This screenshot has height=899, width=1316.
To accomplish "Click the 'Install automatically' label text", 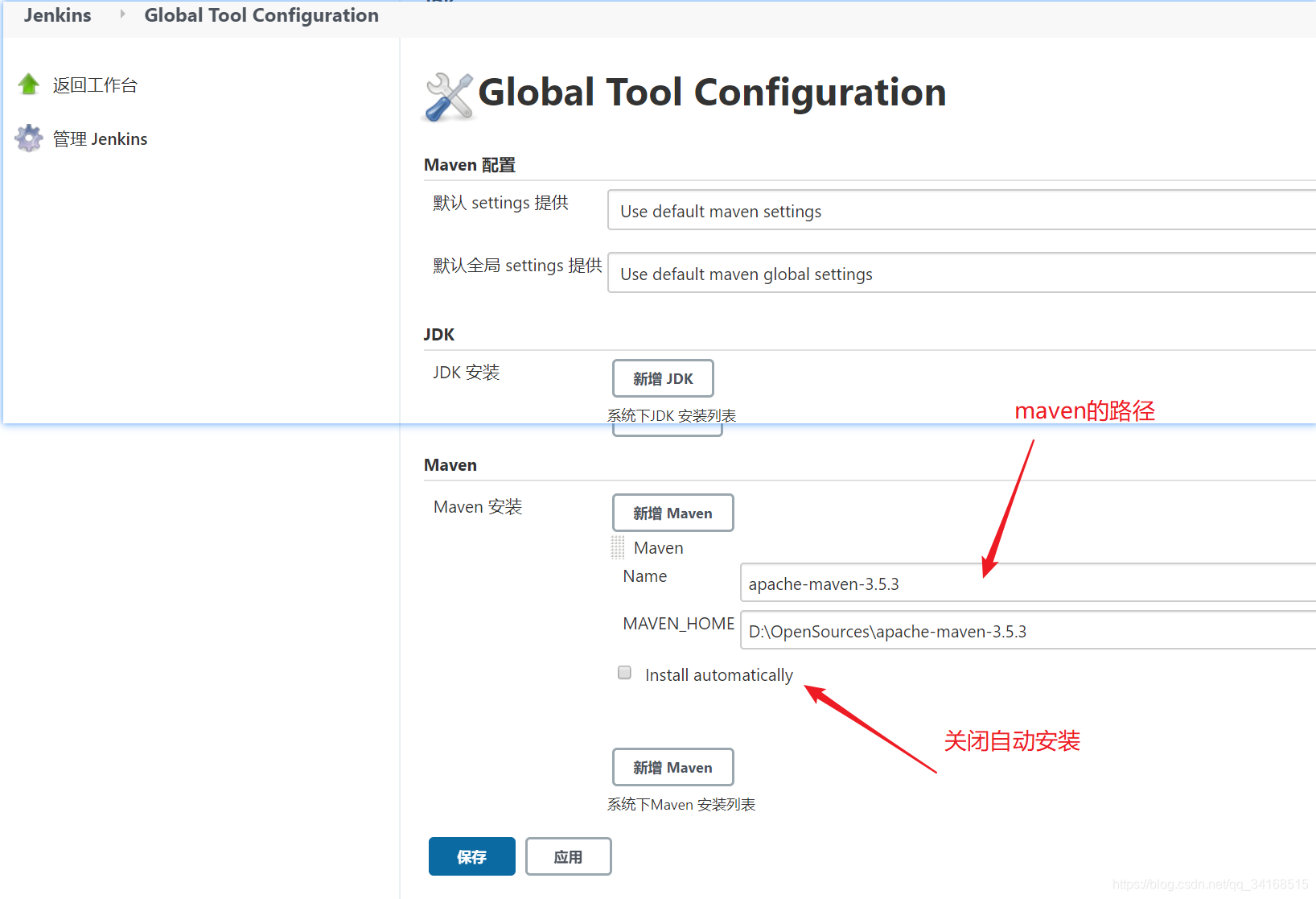I will click(x=719, y=675).
